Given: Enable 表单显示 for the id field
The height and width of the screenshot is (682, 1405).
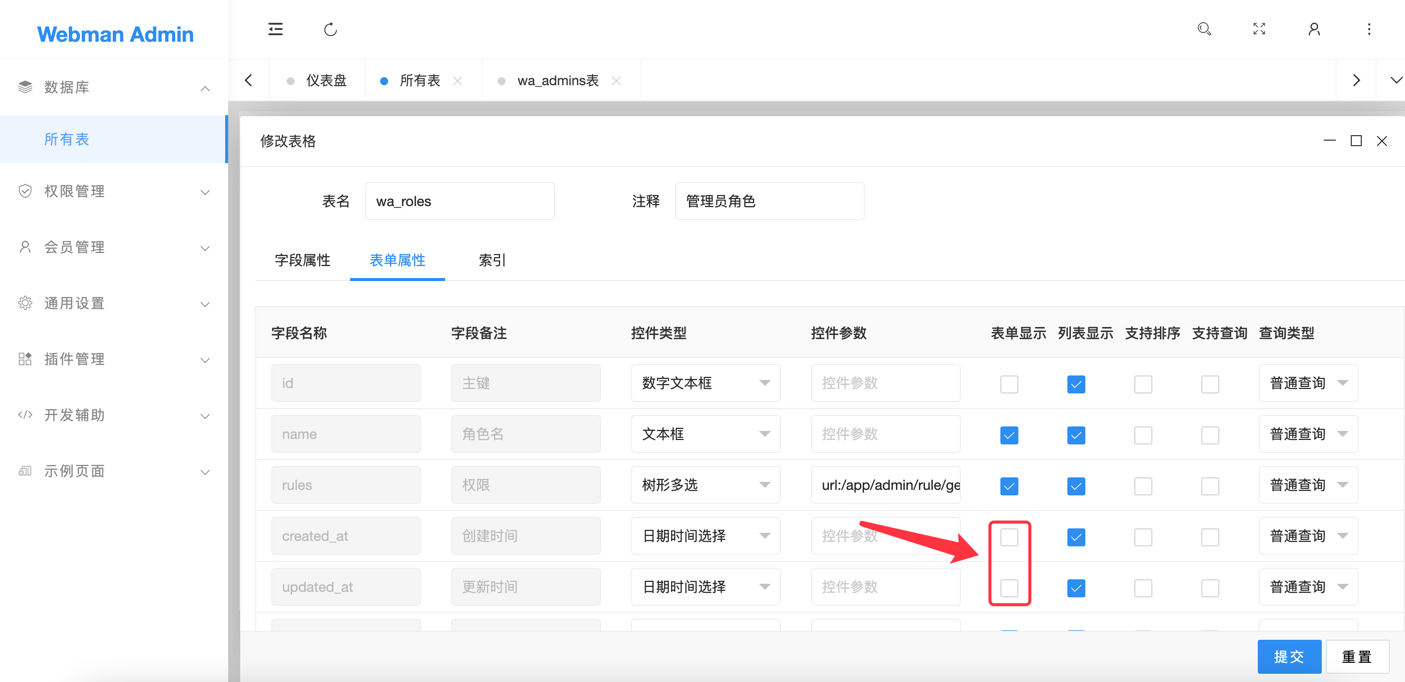Looking at the screenshot, I should pos(1009,384).
